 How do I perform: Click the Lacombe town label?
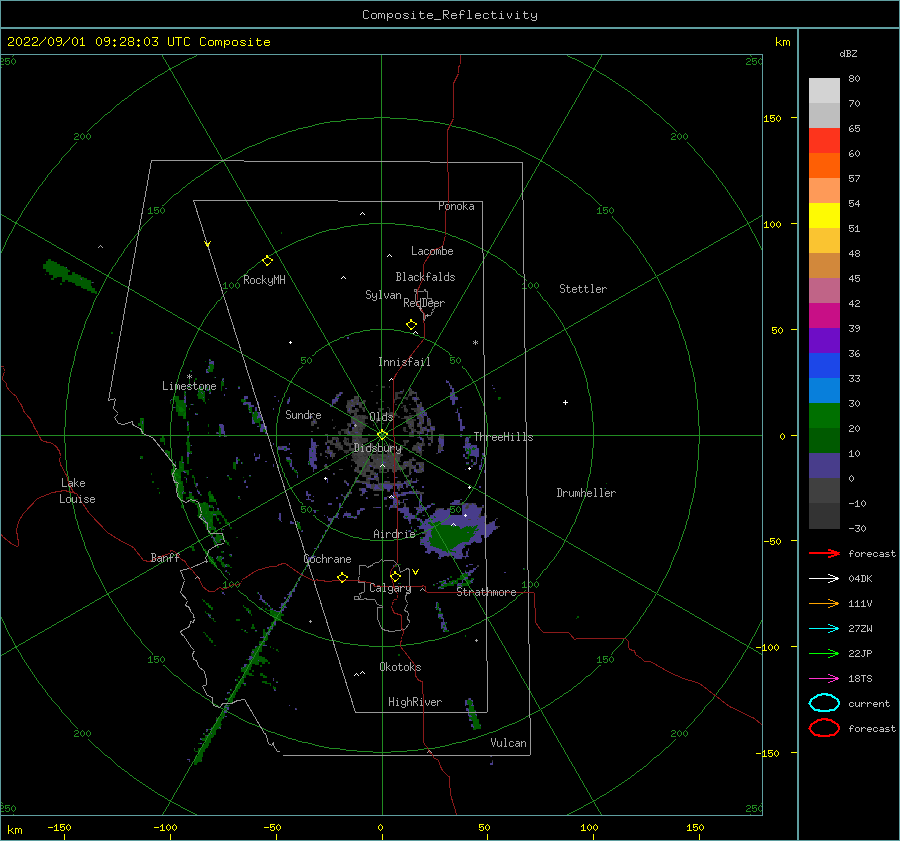432,251
